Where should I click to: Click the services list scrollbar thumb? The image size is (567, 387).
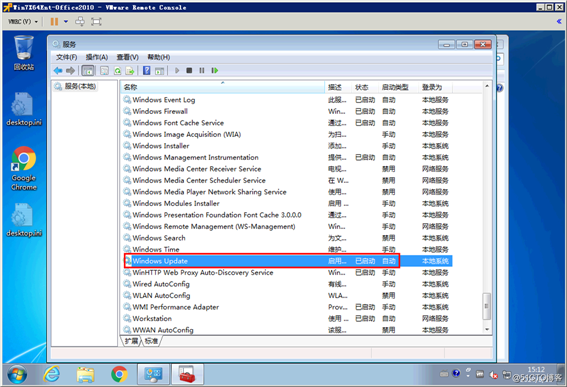pyautogui.click(x=487, y=306)
